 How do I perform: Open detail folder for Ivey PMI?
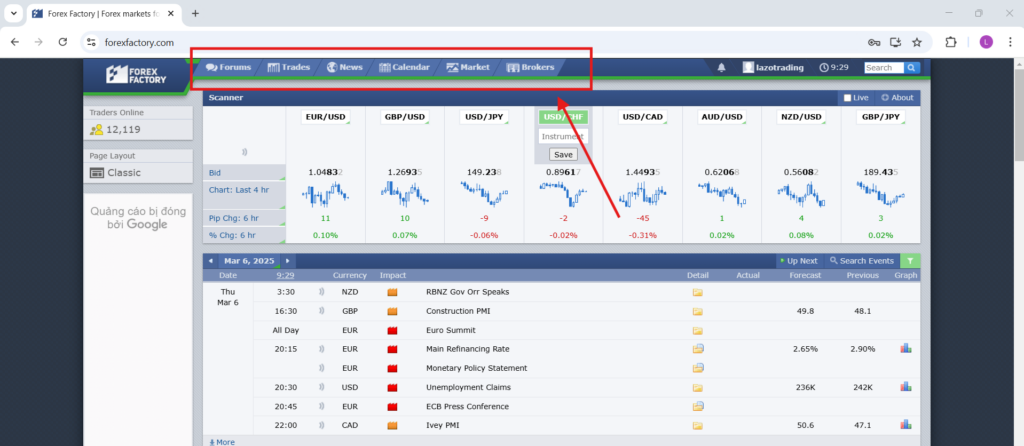tap(697, 426)
